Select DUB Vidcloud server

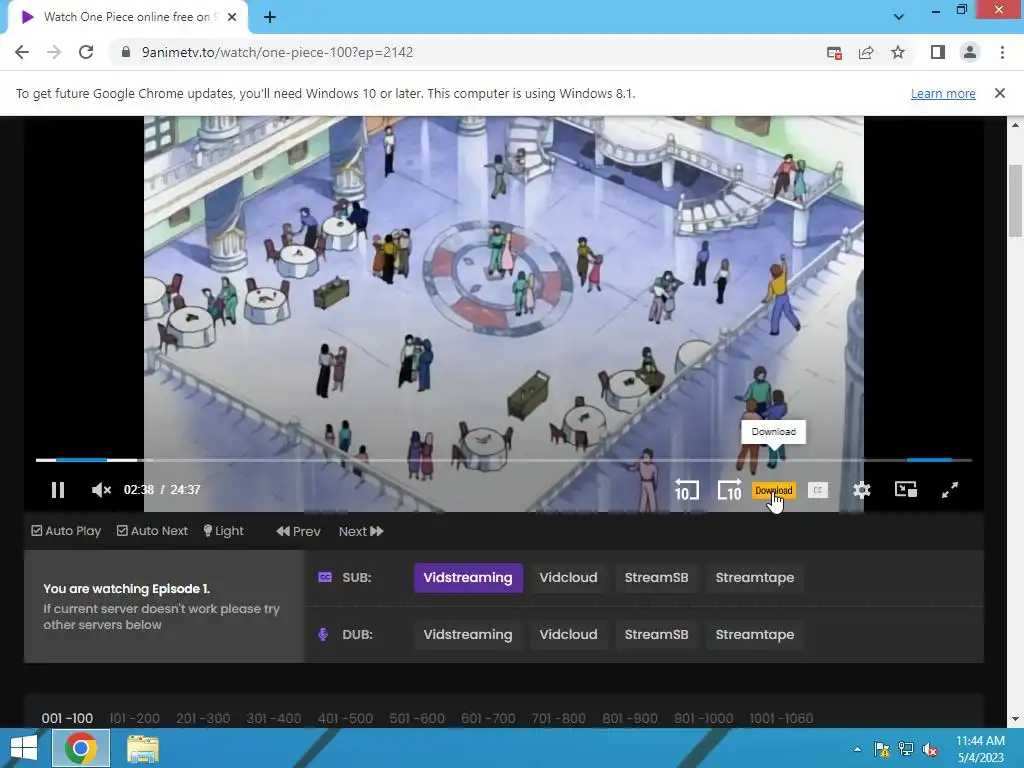click(x=568, y=635)
